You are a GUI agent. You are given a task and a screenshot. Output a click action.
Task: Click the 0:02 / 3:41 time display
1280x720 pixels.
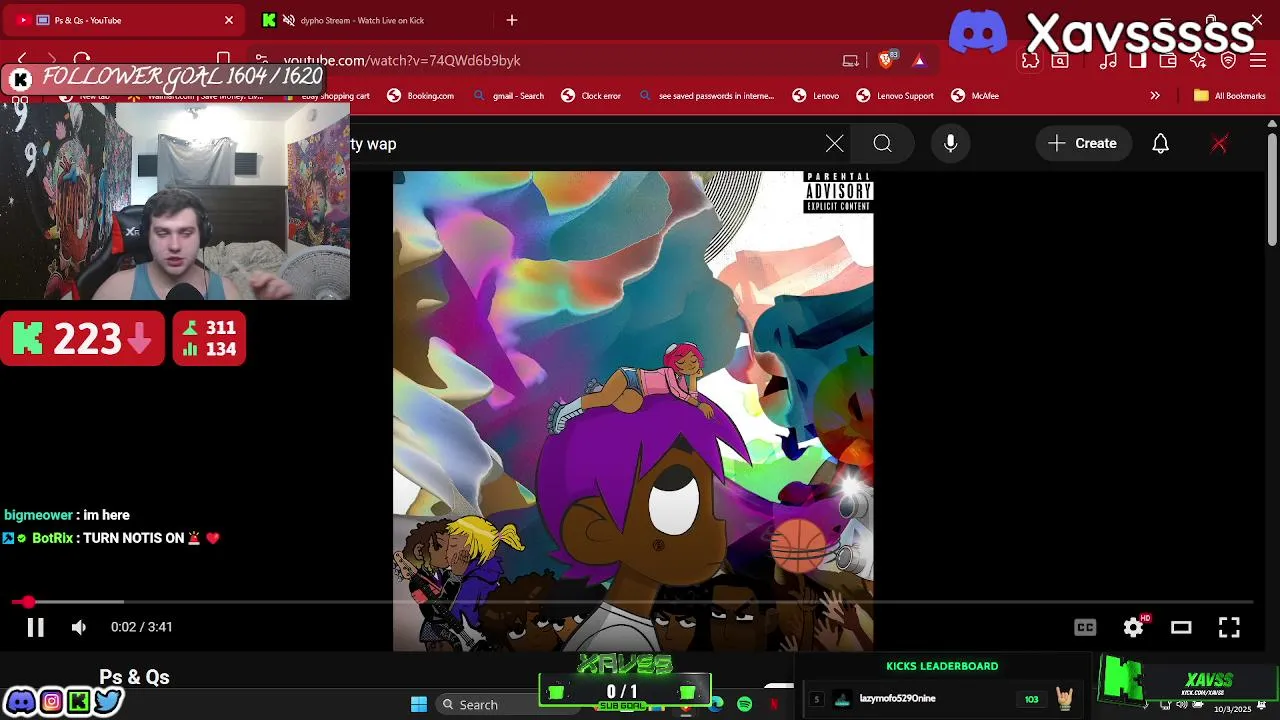coord(142,627)
